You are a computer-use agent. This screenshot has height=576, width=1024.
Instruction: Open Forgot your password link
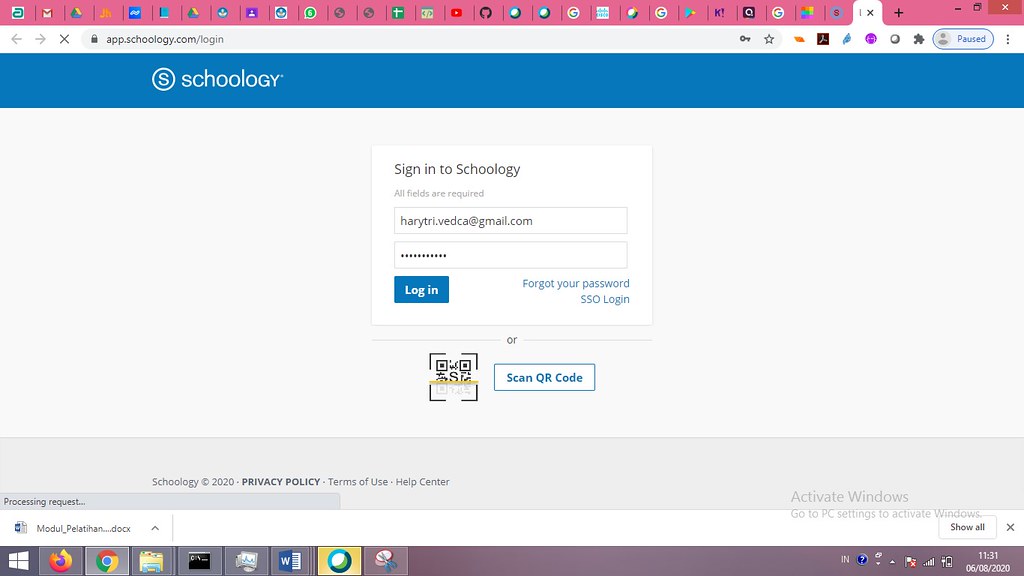pos(576,283)
